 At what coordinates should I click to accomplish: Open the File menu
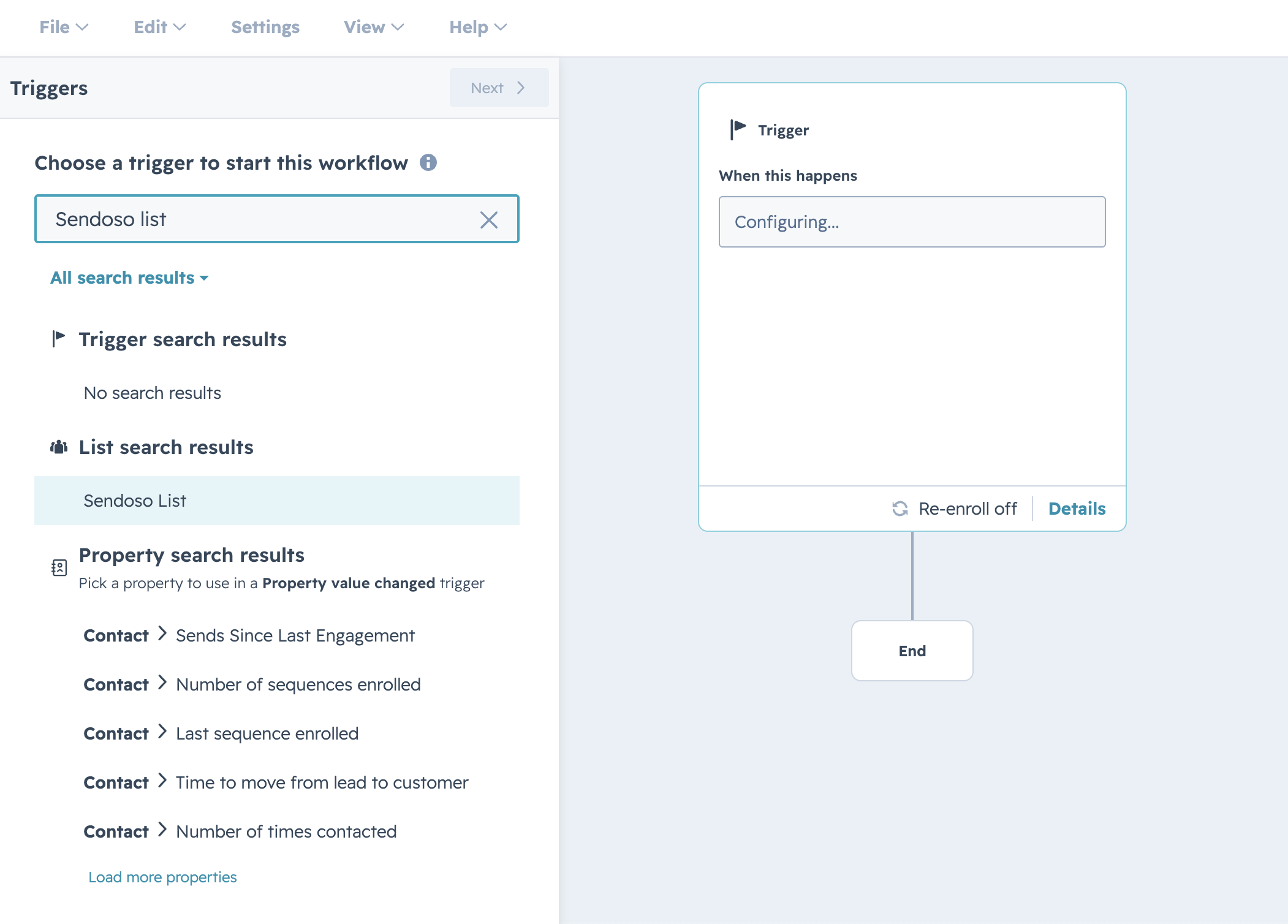point(64,27)
